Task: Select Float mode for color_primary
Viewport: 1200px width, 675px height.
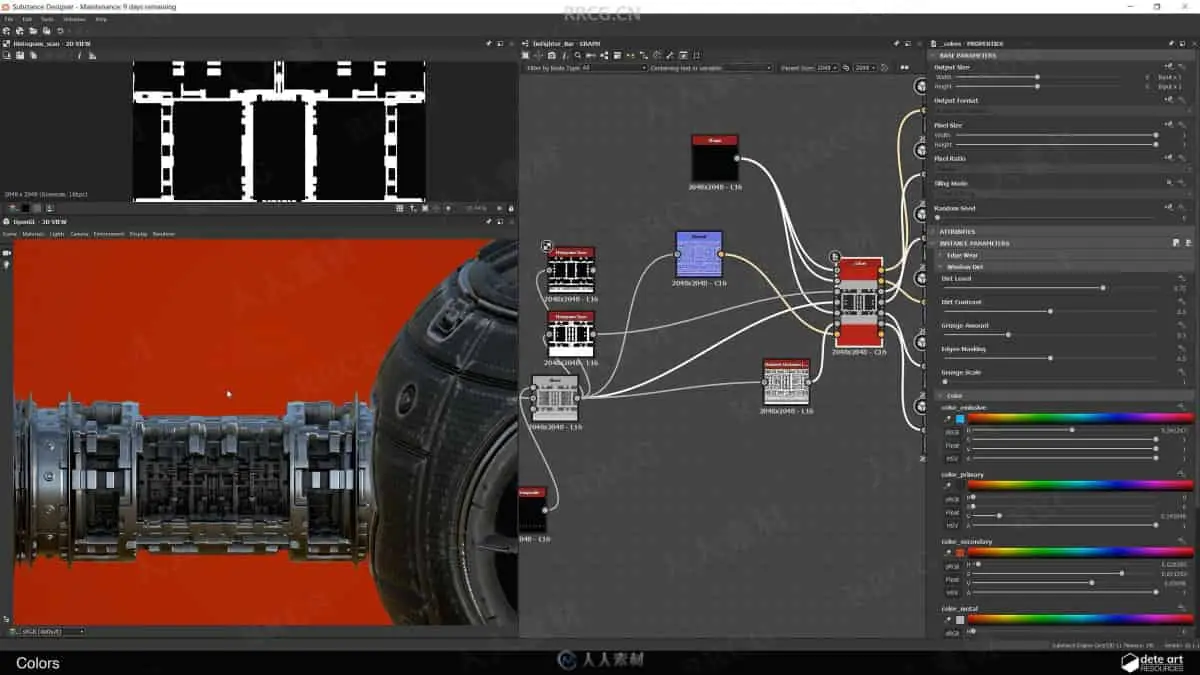Action: pyautogui.click(x=952, y=512)
